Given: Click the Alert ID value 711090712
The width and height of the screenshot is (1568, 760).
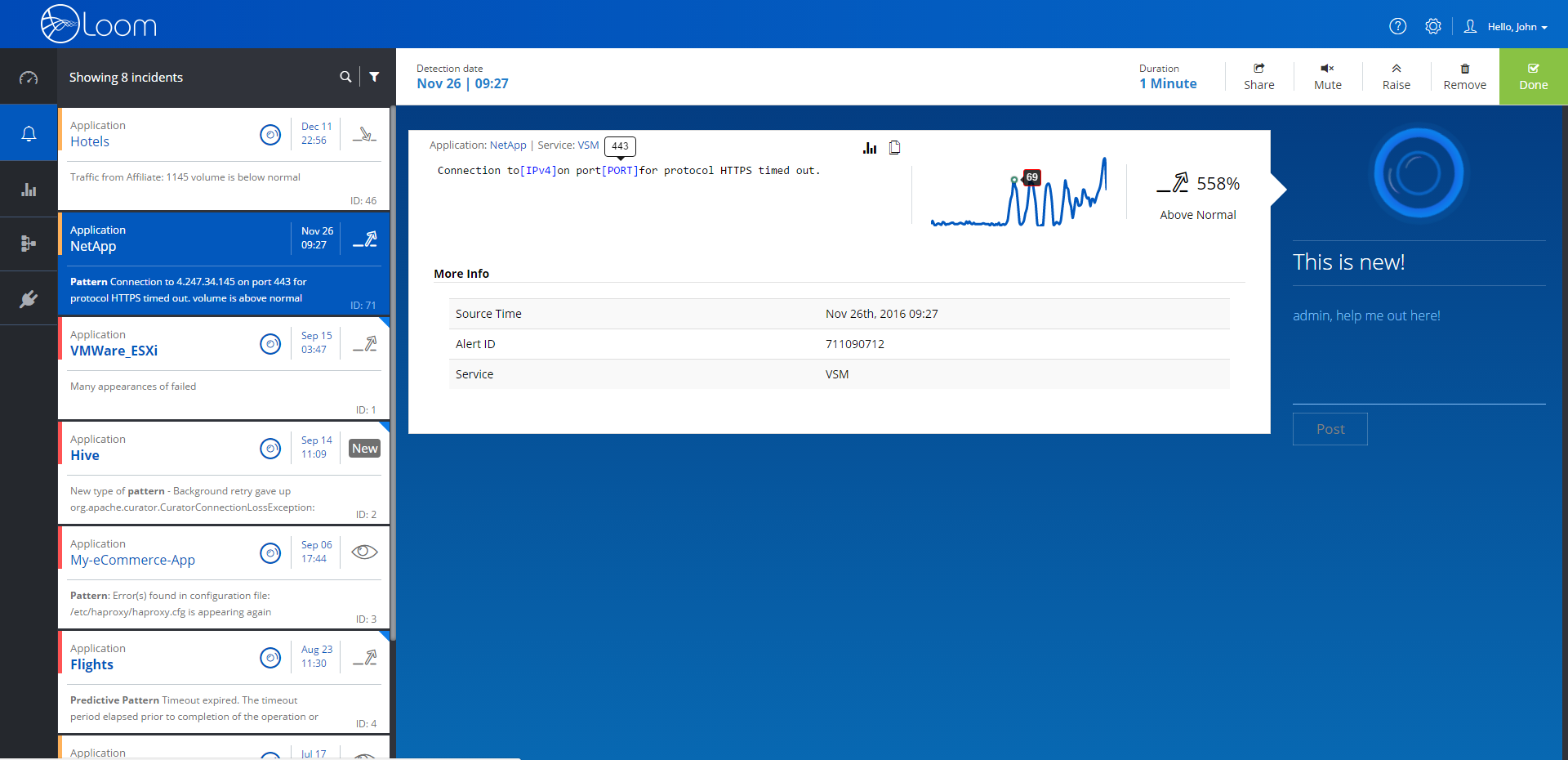Looking at the screenshot, I should pos(855,344).
